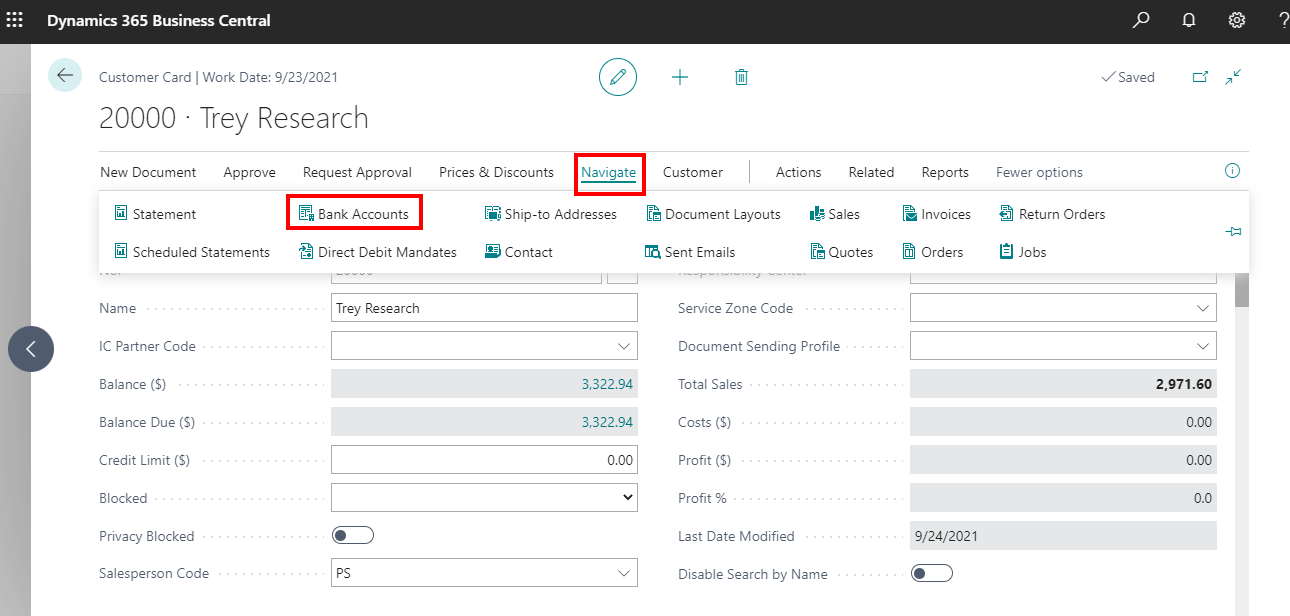Go back with the arrow button
The height and width of the screenshot is (616, 1290).
tap(65, 75)
